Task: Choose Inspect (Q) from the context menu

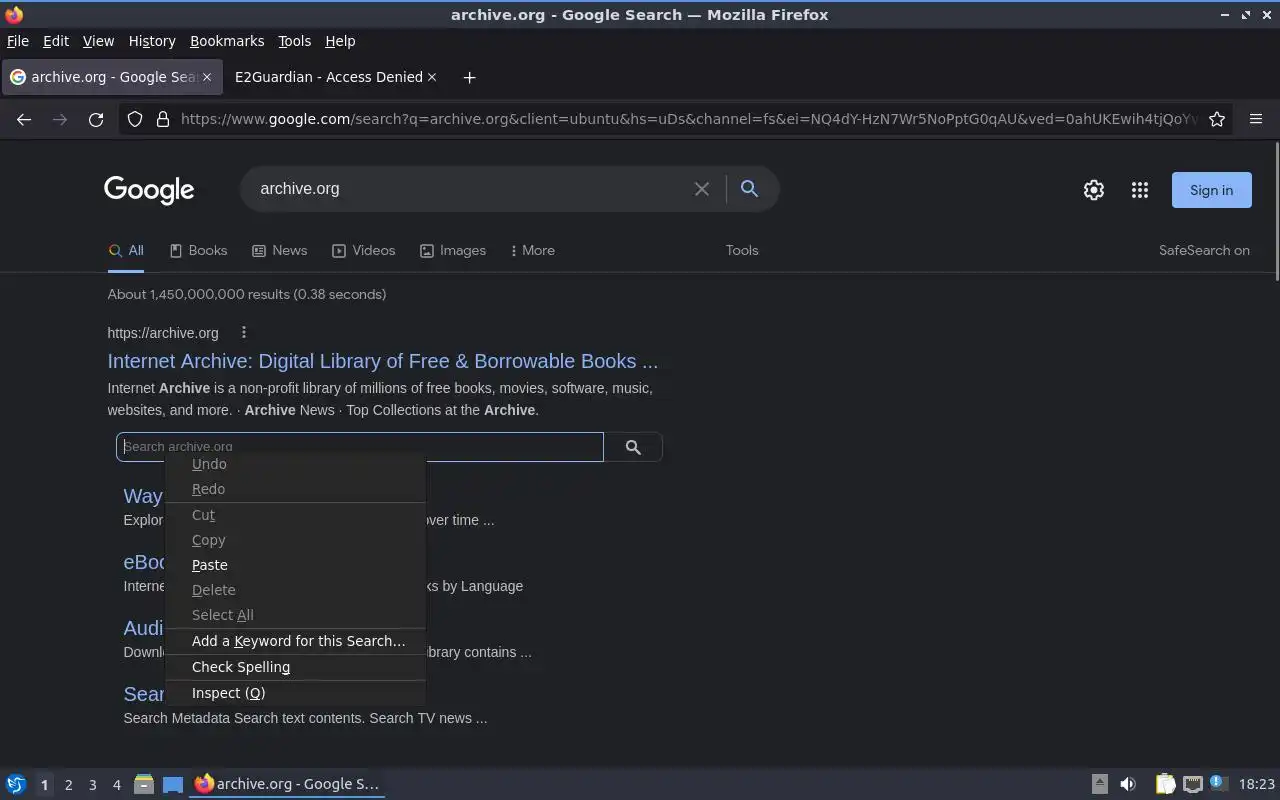Action: 296,693
